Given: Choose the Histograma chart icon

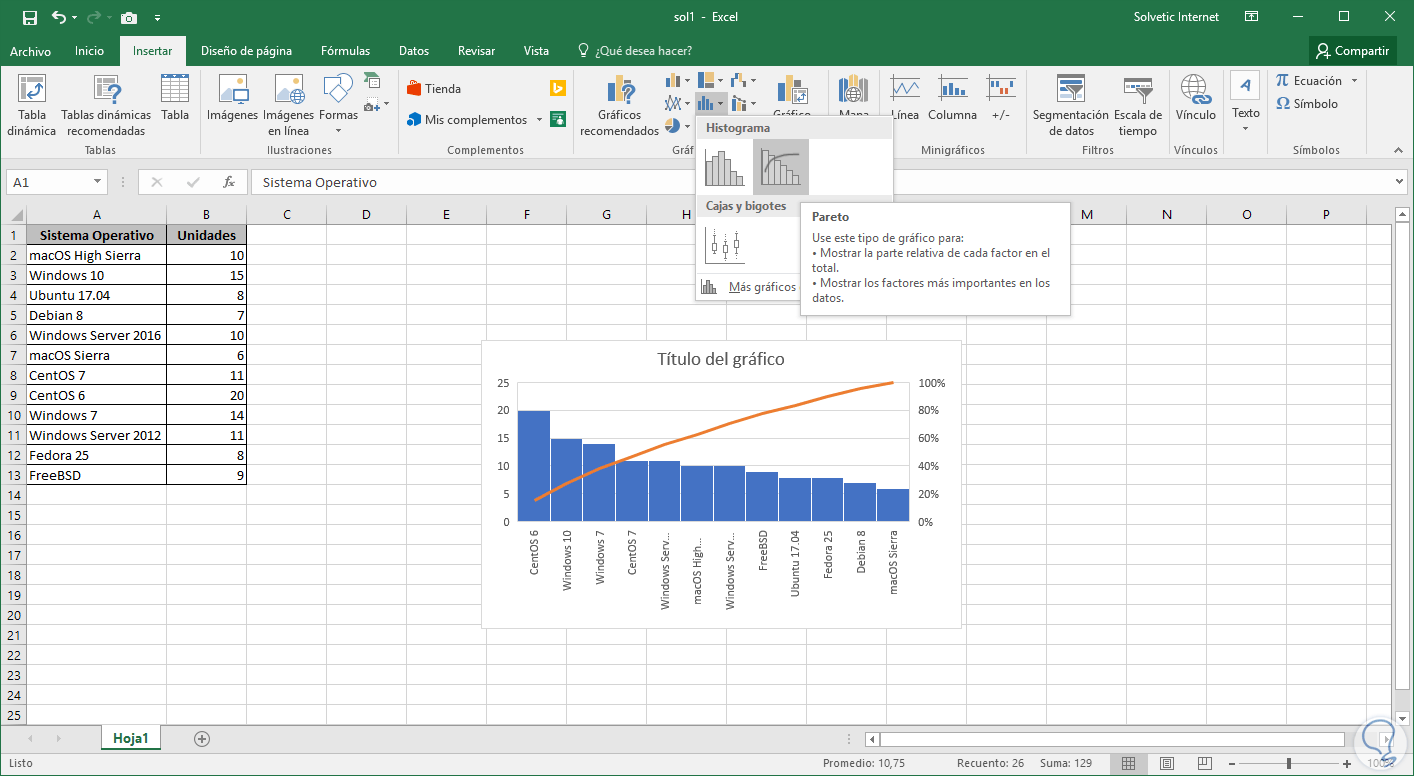Looking at the screenshot, I should click(x=724, y=166).
